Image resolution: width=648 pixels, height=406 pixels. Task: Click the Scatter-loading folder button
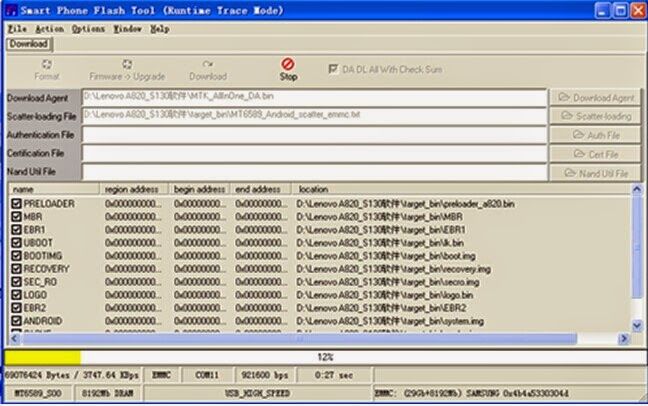pyautogui.click(x=596, y=116)
